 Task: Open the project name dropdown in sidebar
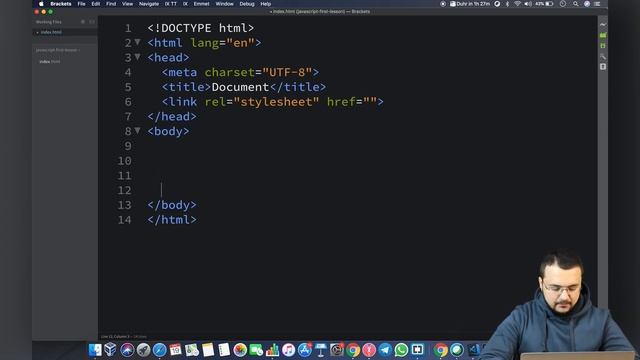pos(58,50)
